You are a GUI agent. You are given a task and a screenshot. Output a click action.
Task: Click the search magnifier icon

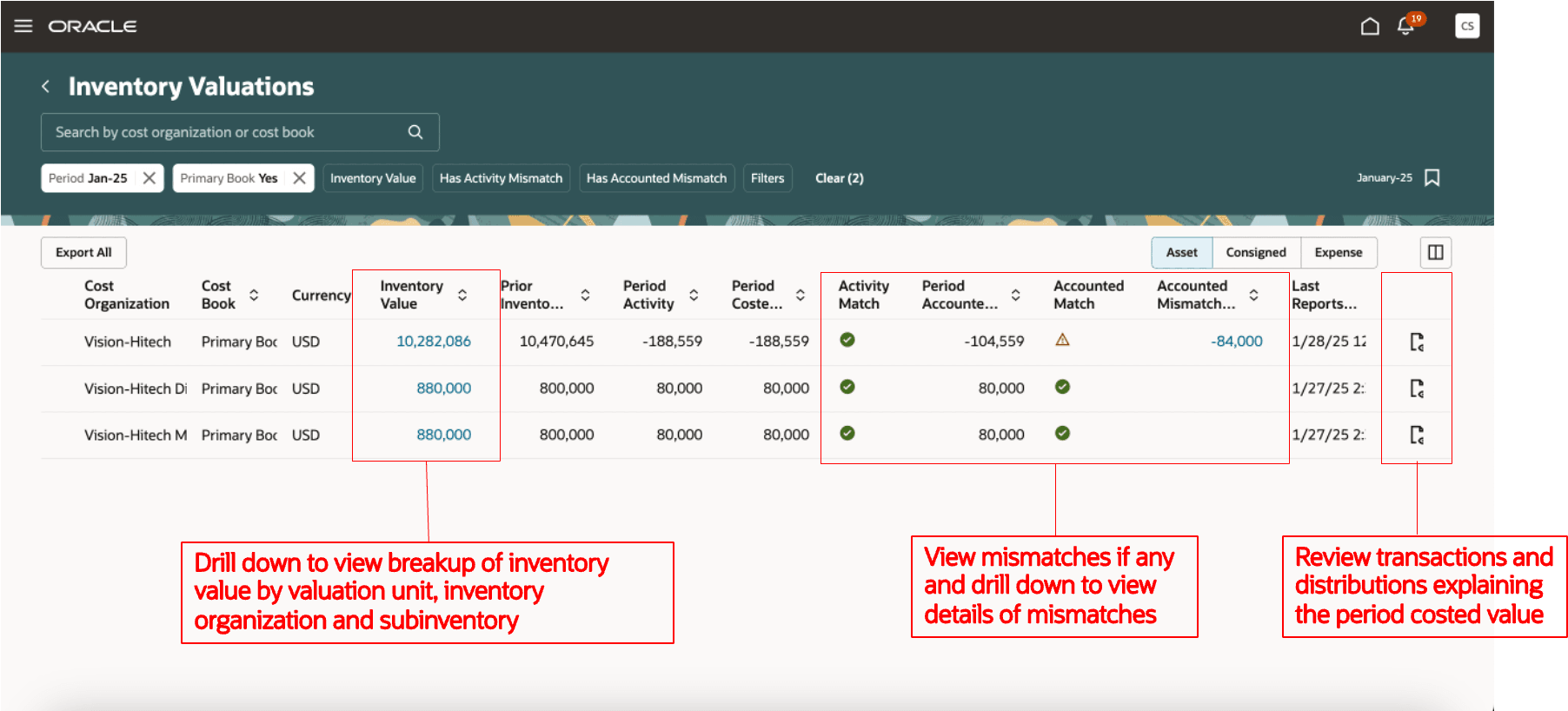(415, 132)
